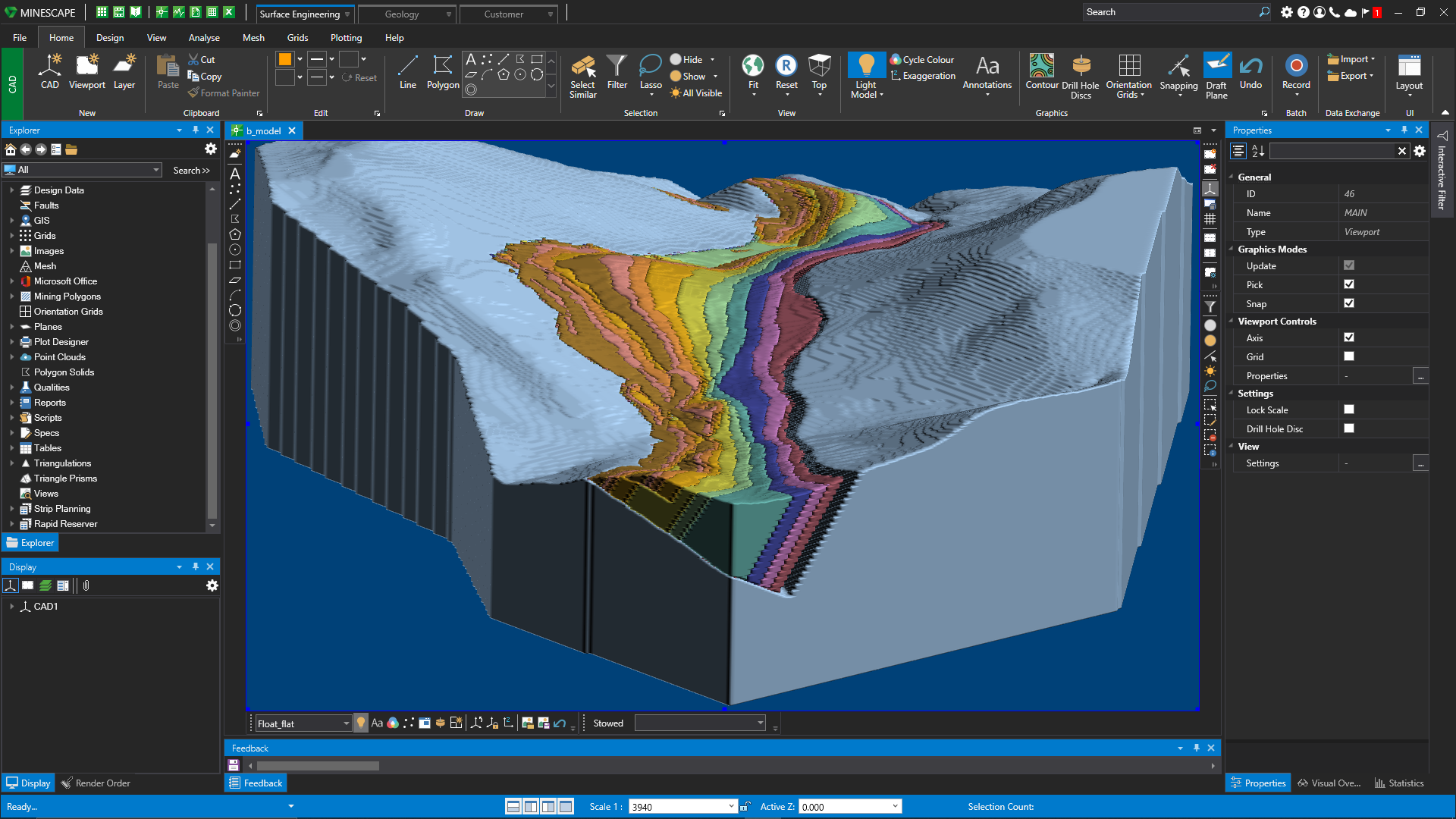Click the Fit view icon
The image size is (1456, 819).
tap(752, 67)
